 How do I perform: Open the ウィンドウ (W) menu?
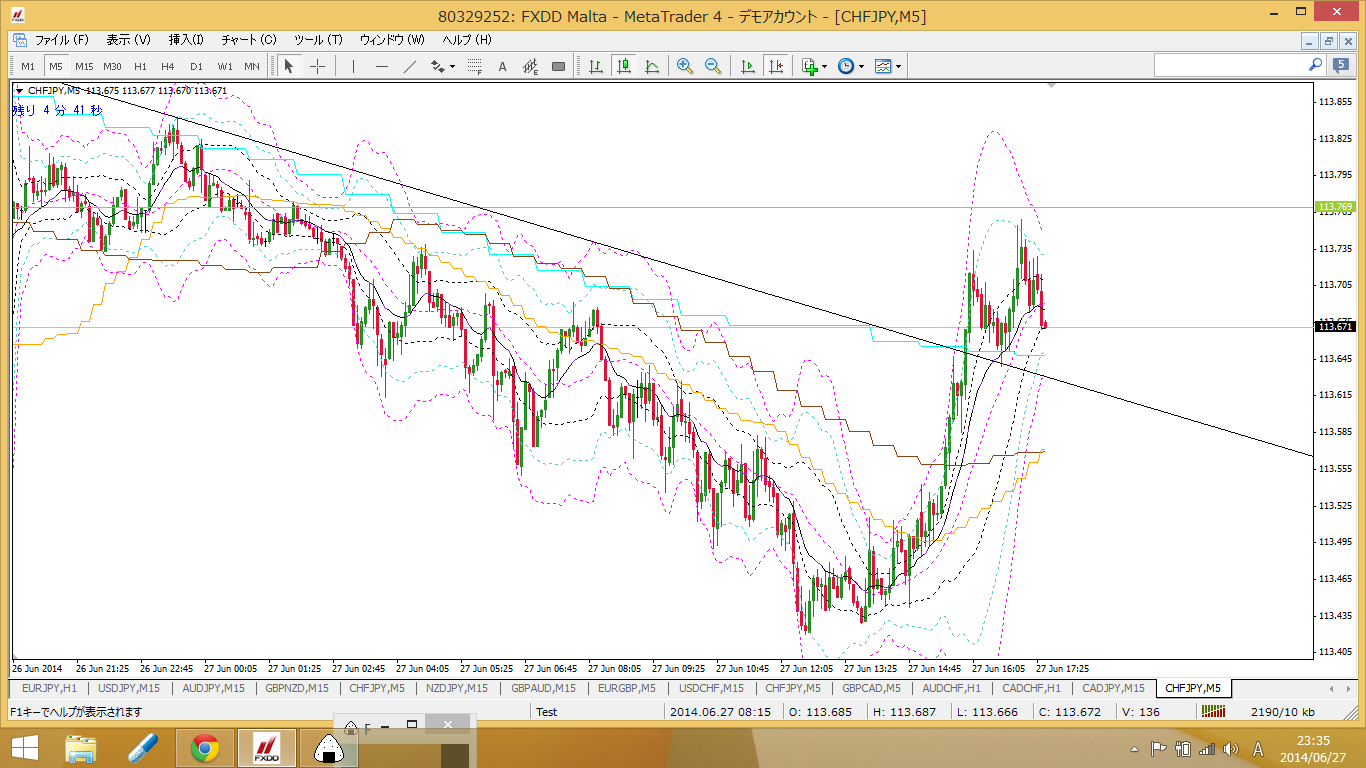point(392,40)
